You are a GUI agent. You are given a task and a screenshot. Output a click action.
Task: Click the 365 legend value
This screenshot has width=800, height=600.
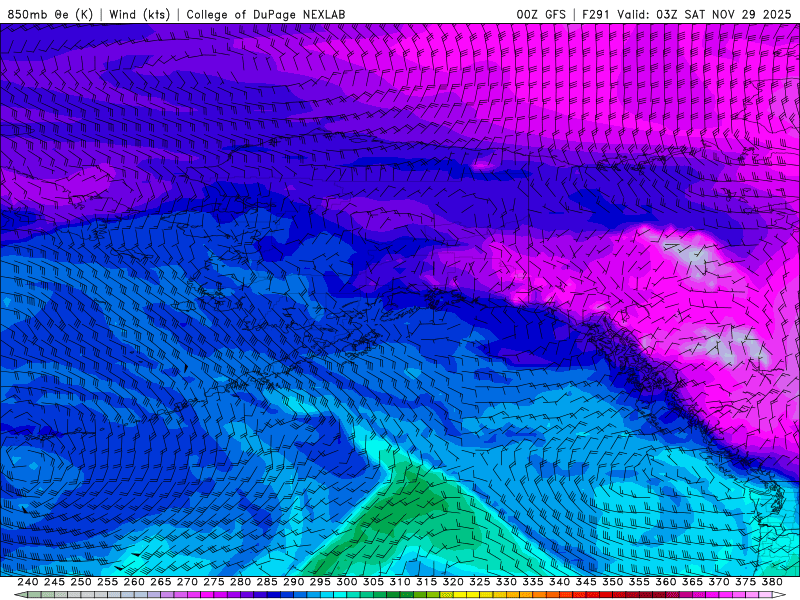pos(692,582)
